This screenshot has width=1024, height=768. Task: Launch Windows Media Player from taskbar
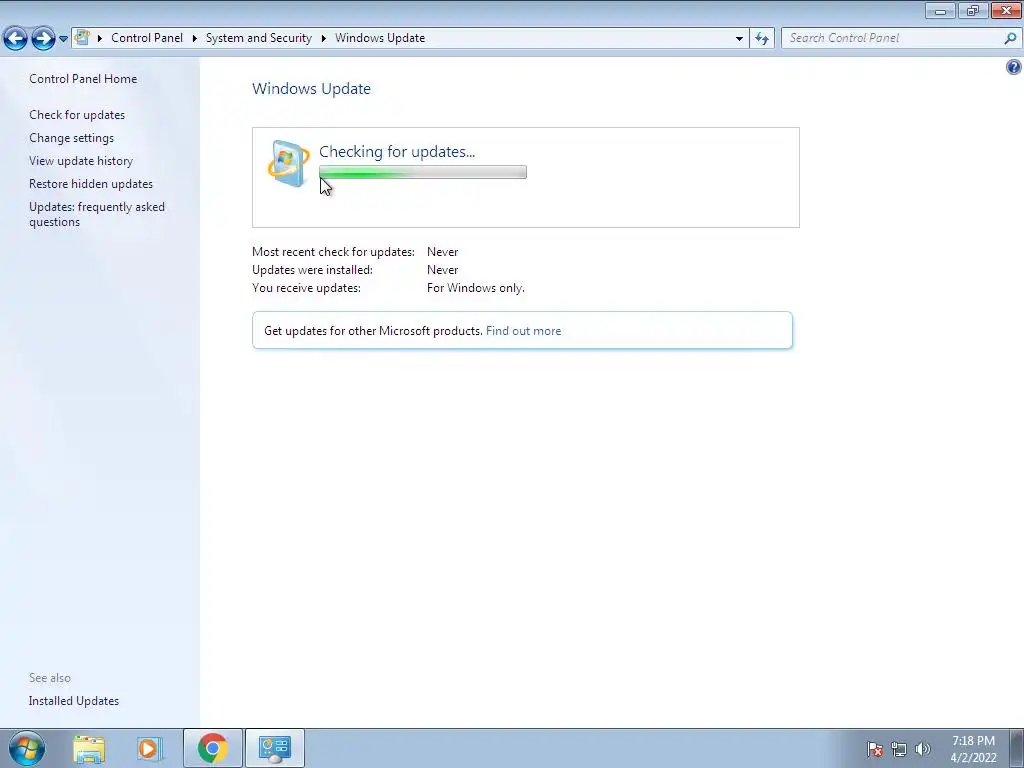148,748
